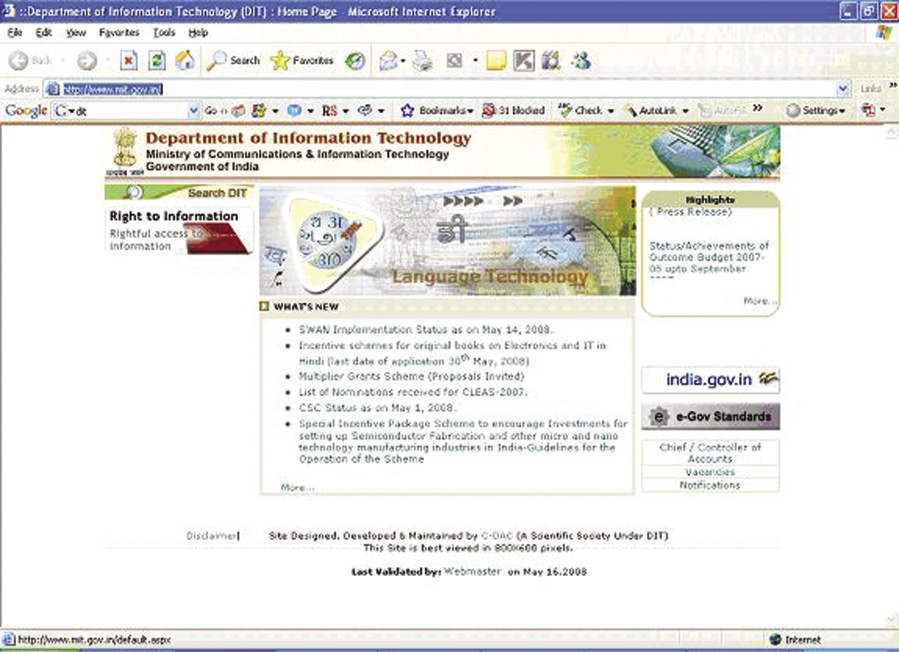Click the gray Edit icon after printer
Screen dimensions: 899x652
coord(454,60)
